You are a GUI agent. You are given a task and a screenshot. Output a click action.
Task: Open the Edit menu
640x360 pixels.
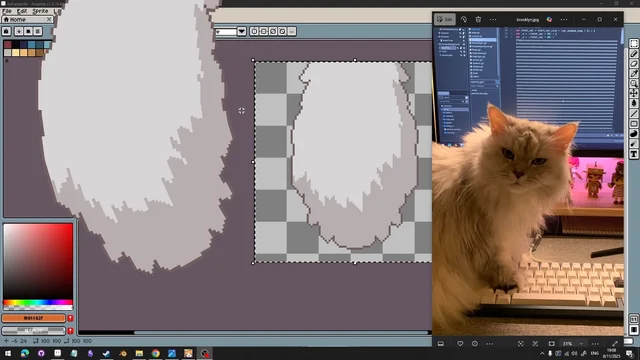click(x=22, y=11)
